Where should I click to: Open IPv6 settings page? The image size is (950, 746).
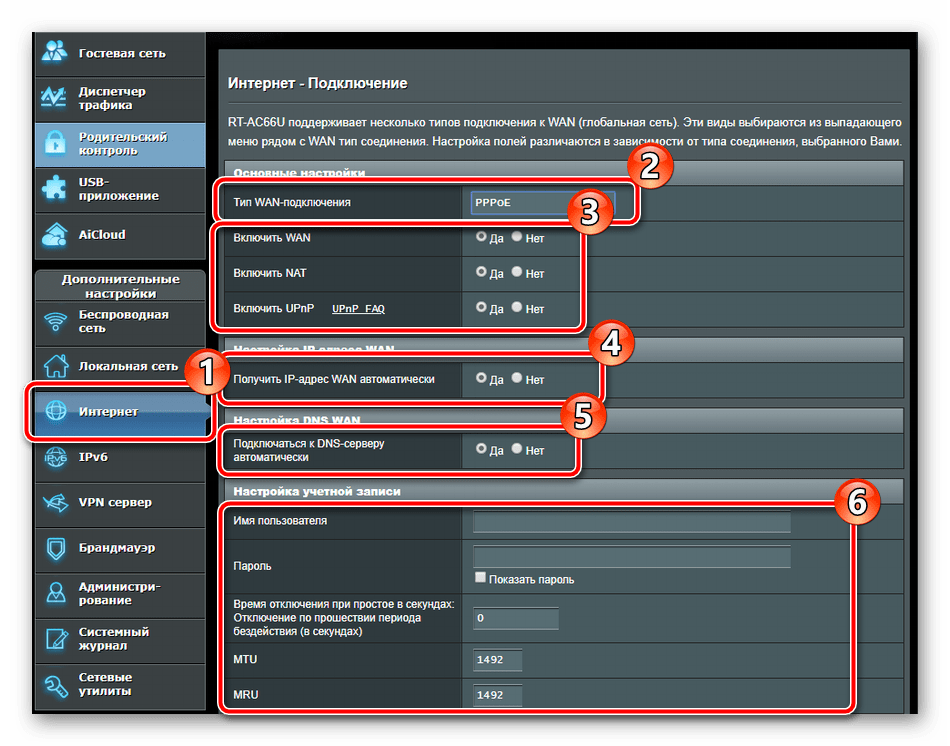[x=121, y=458]
